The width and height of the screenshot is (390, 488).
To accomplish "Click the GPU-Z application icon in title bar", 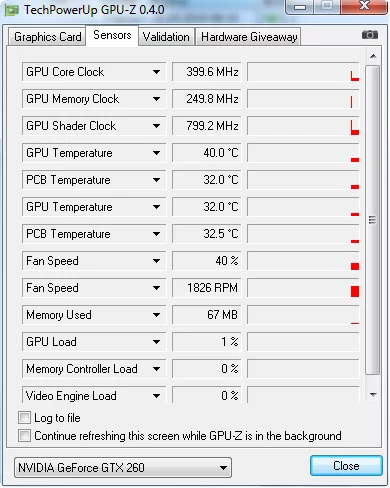I will tap(12, 10).
